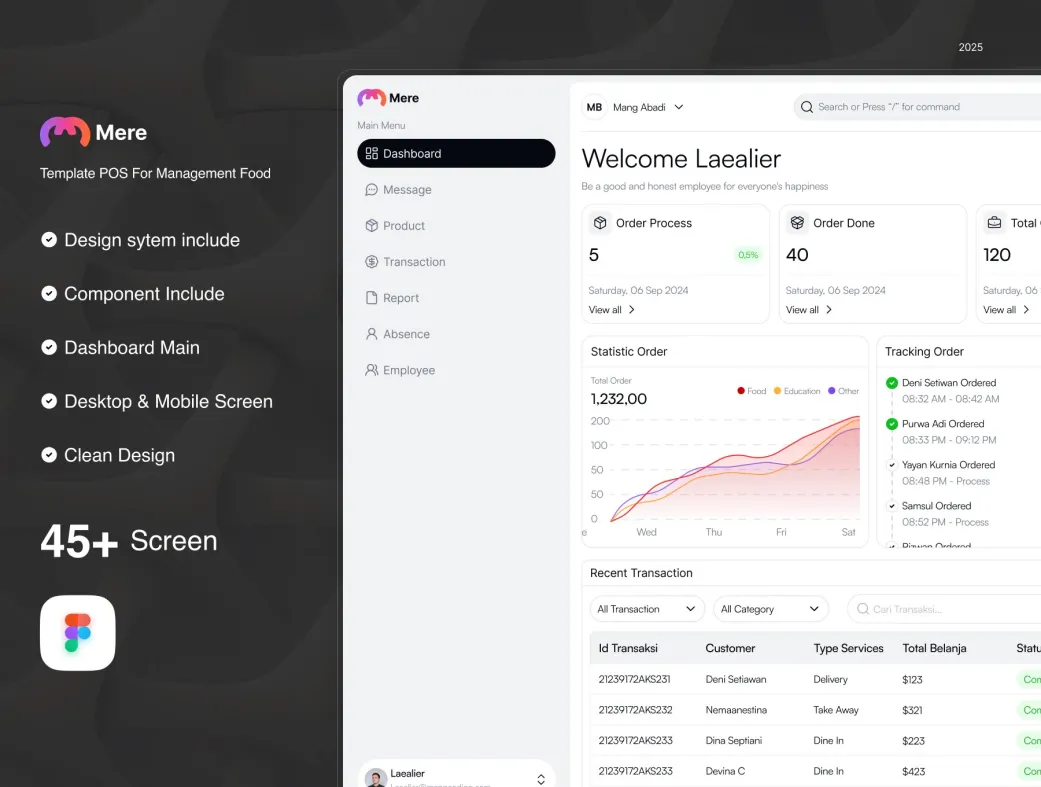Click the Order Done package icon
This screenshot has height=787, width=1041.
pyautogui.click(x=797, y=223)
